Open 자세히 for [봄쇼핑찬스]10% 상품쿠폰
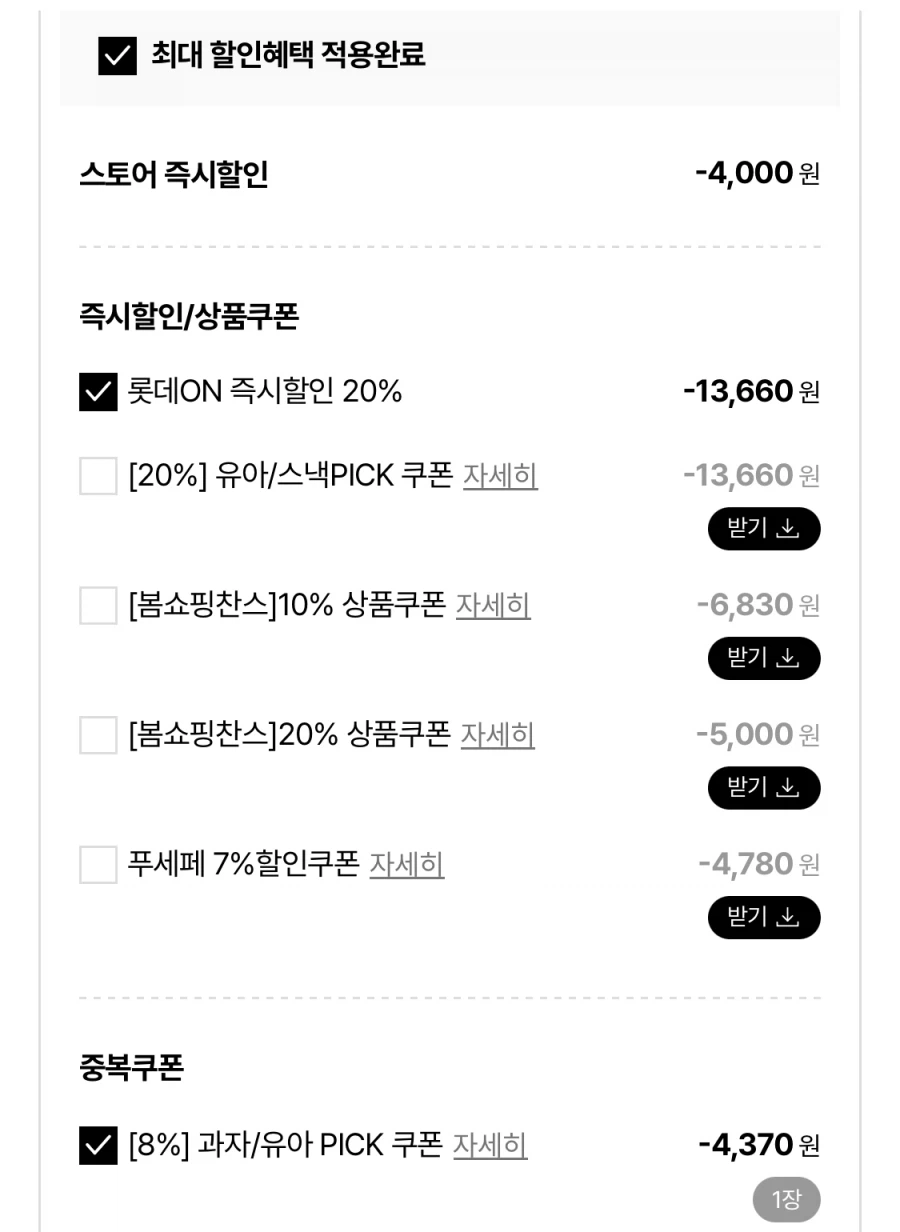 point(493,605)
